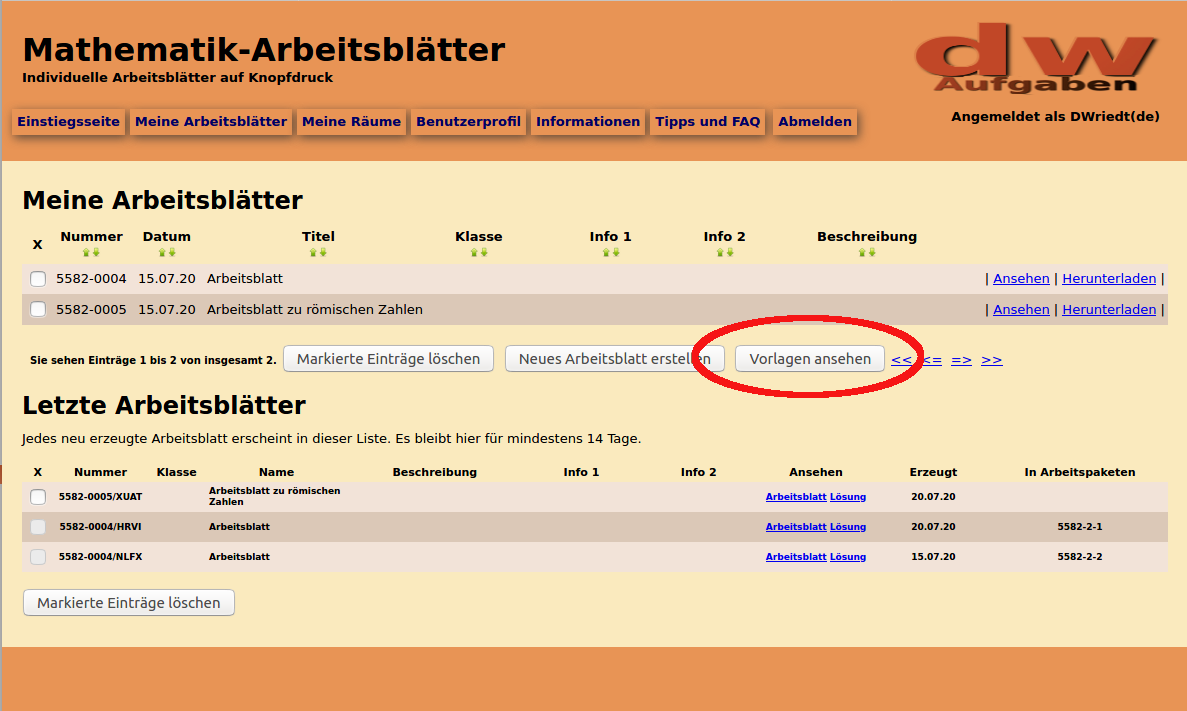This screenshot has width=1187, height=711.
Task: Open the Einstiegsseite menu item
Action: point(68,122)
